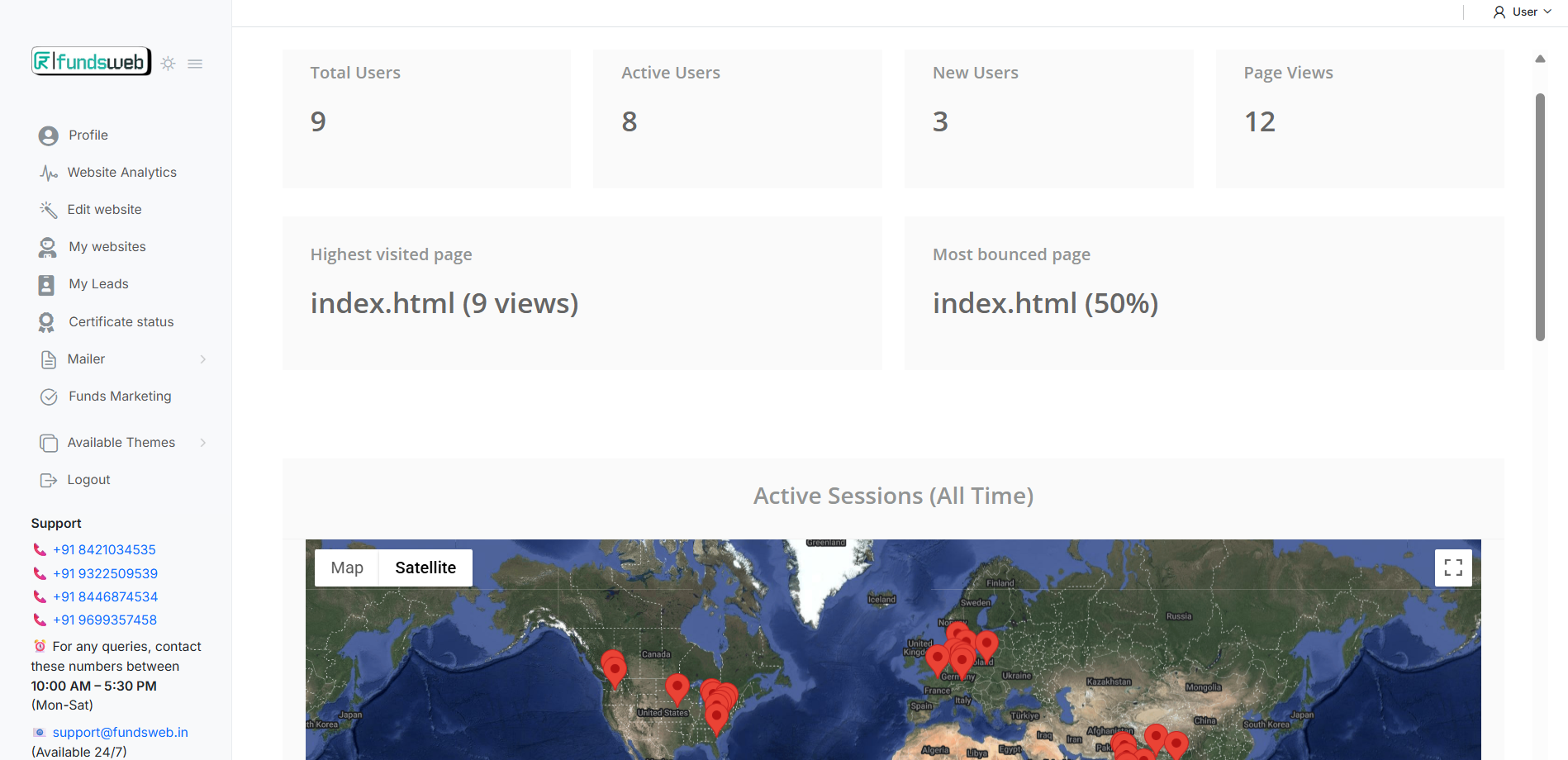Click the My Leads contact icon
This screenshot has height=760, width=1568.
[x=47, y=285]
